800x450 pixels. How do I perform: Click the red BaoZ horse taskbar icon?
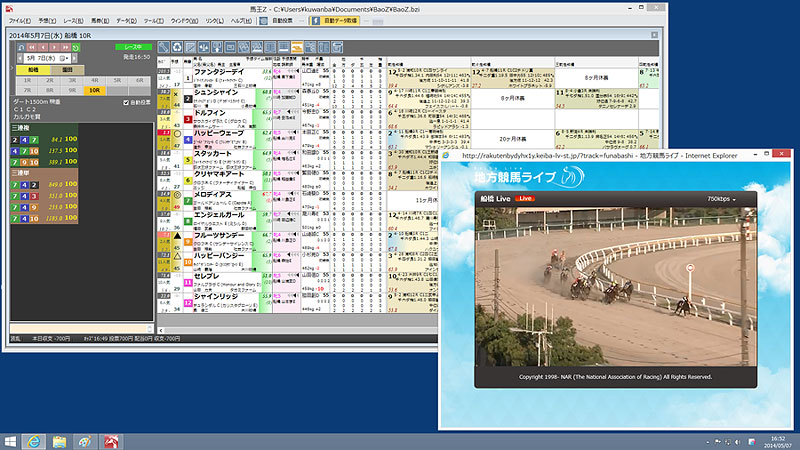coord(111,441)
